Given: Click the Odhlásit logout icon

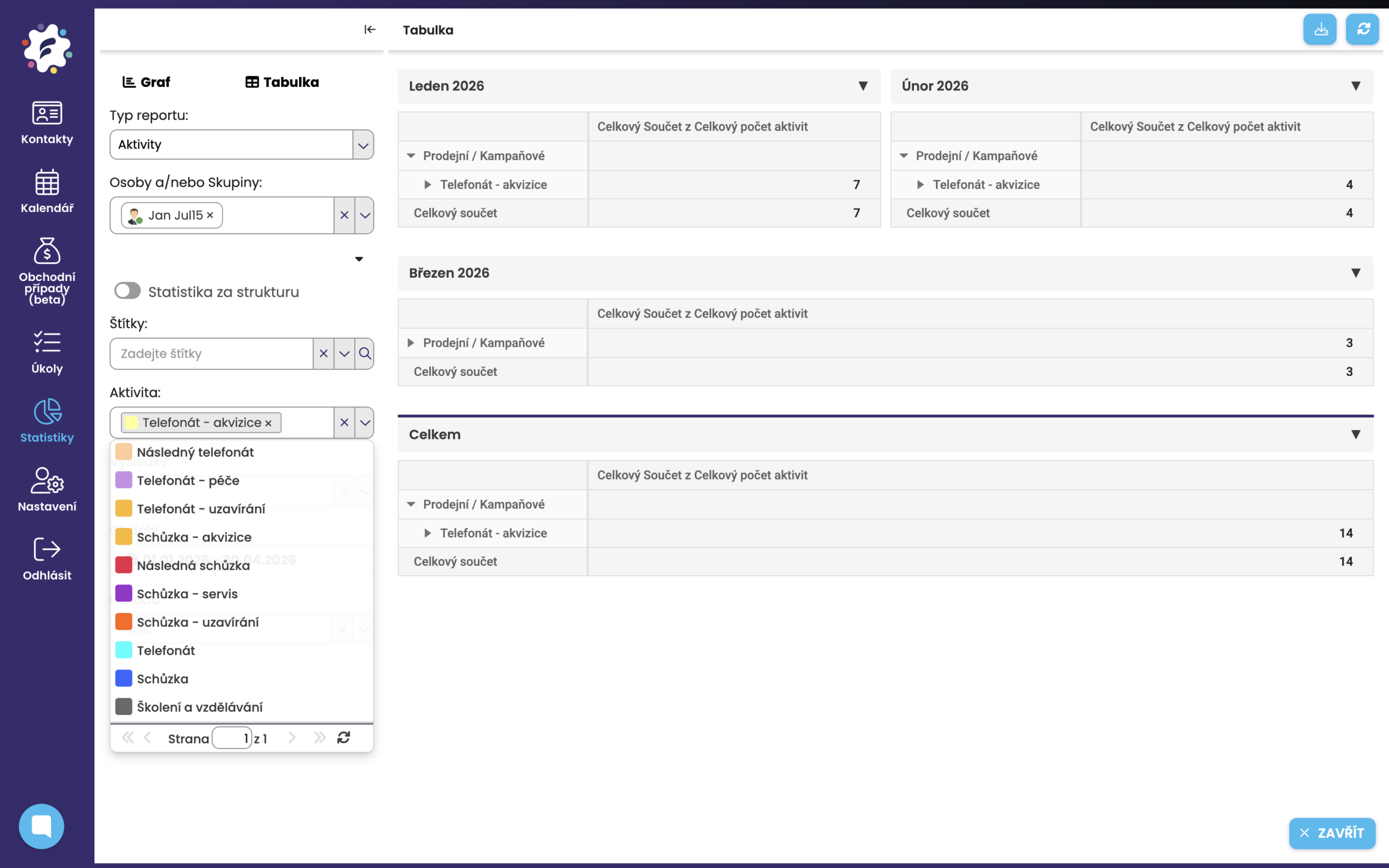Looking at the screenshot, I should pos(47,550).
